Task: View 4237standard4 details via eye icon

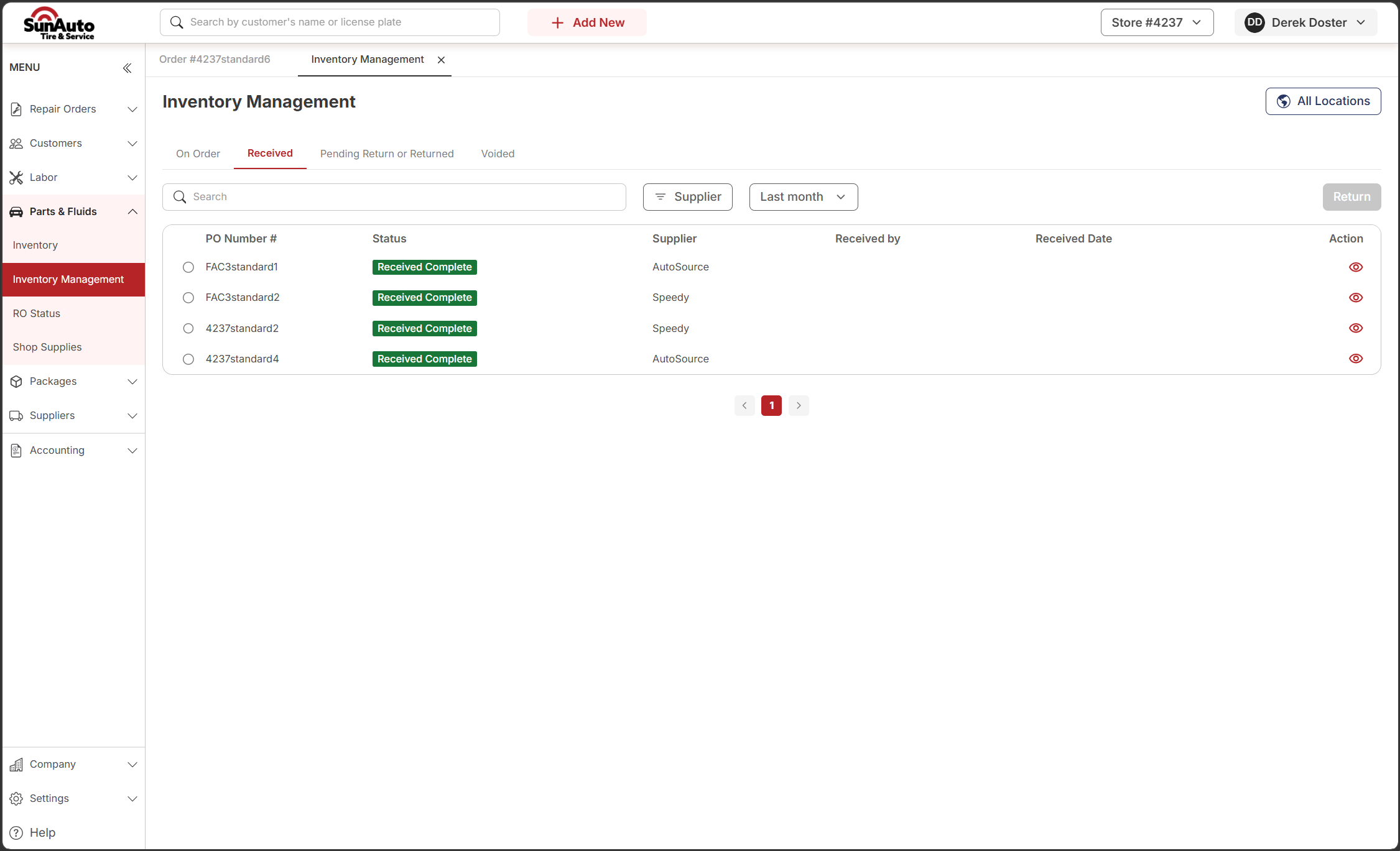Action: point(1356,359)
